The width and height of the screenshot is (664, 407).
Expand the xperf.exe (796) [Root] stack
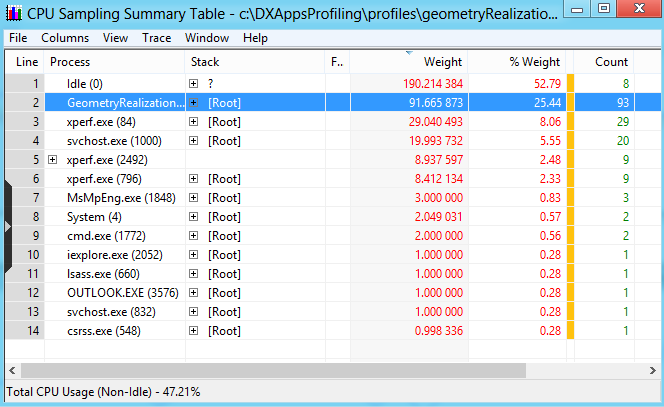click(x=194, y=179)
